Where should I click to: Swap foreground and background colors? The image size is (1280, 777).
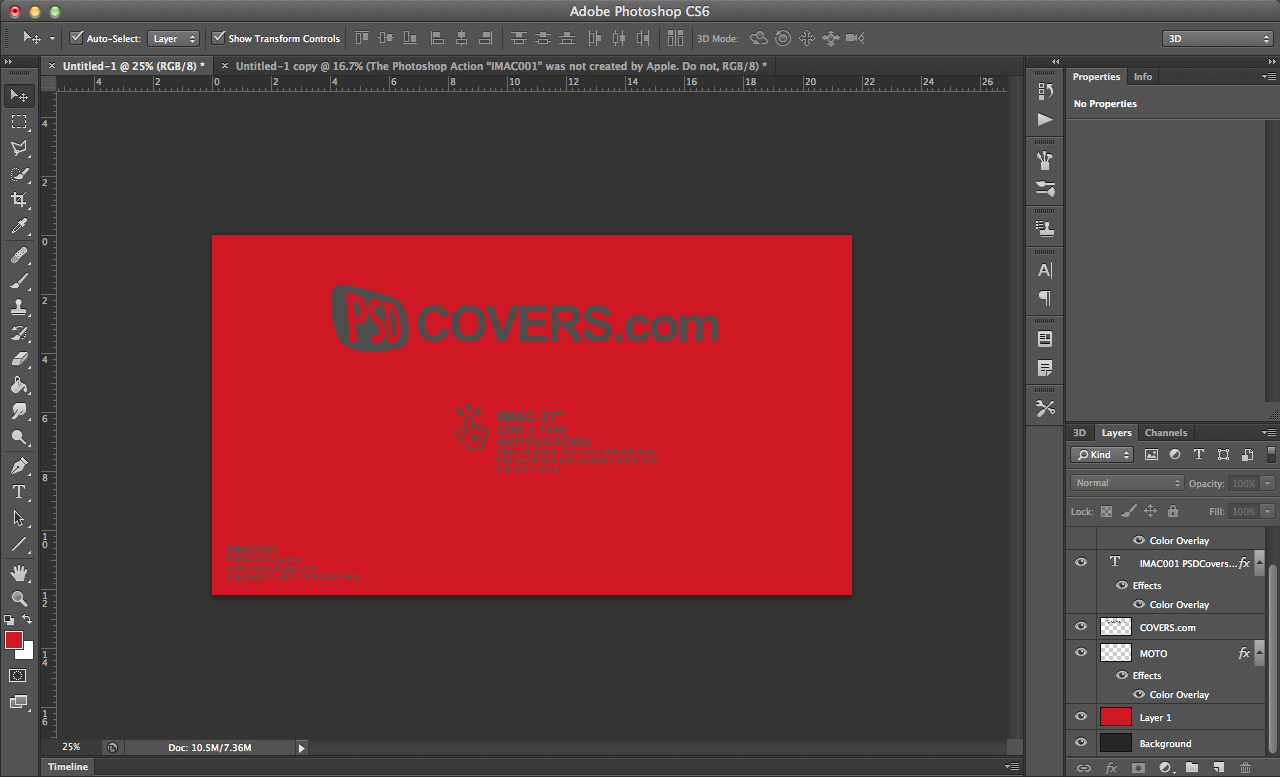[x=27, y=620]
